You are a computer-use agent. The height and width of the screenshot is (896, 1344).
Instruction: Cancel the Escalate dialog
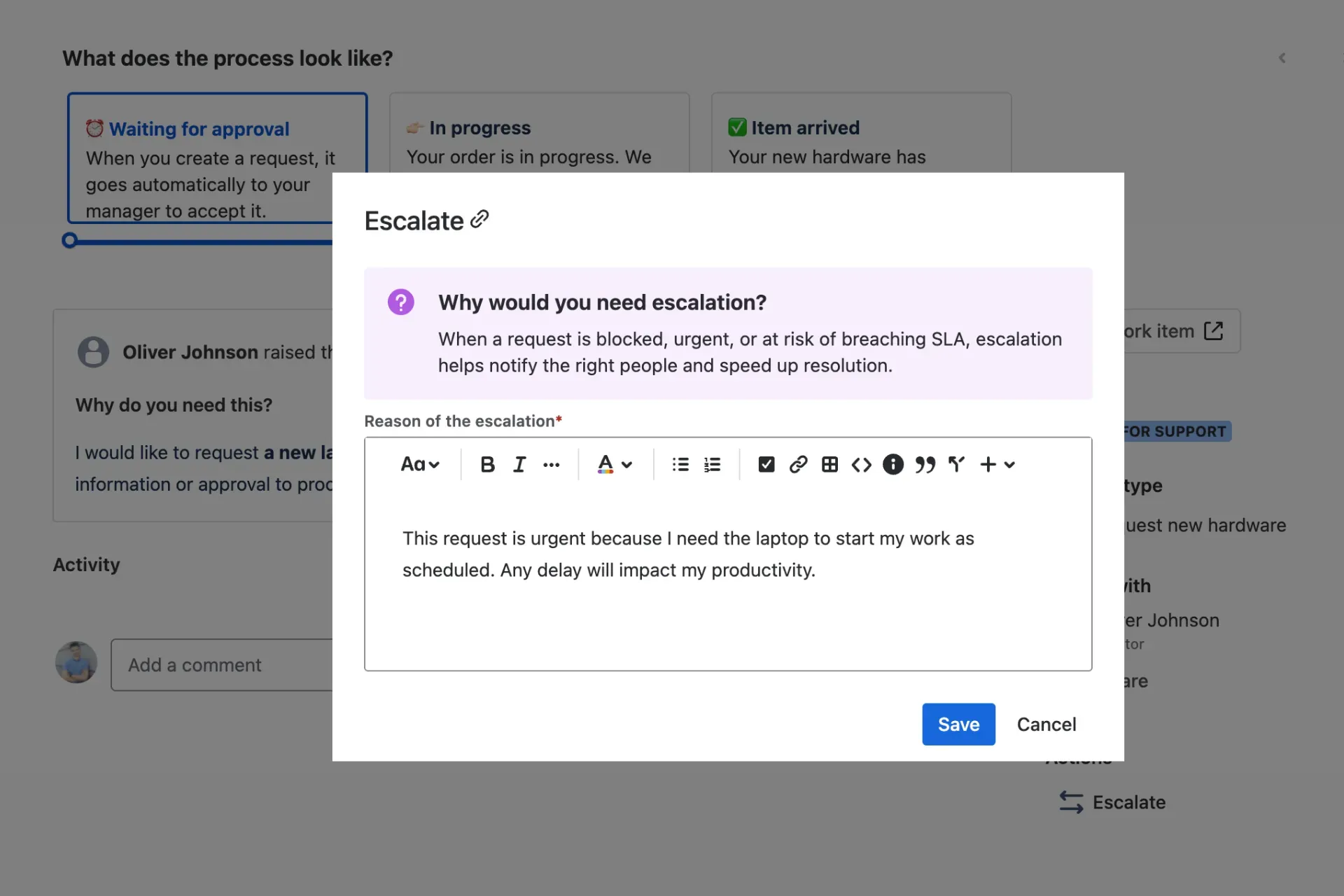(1046, 724)
